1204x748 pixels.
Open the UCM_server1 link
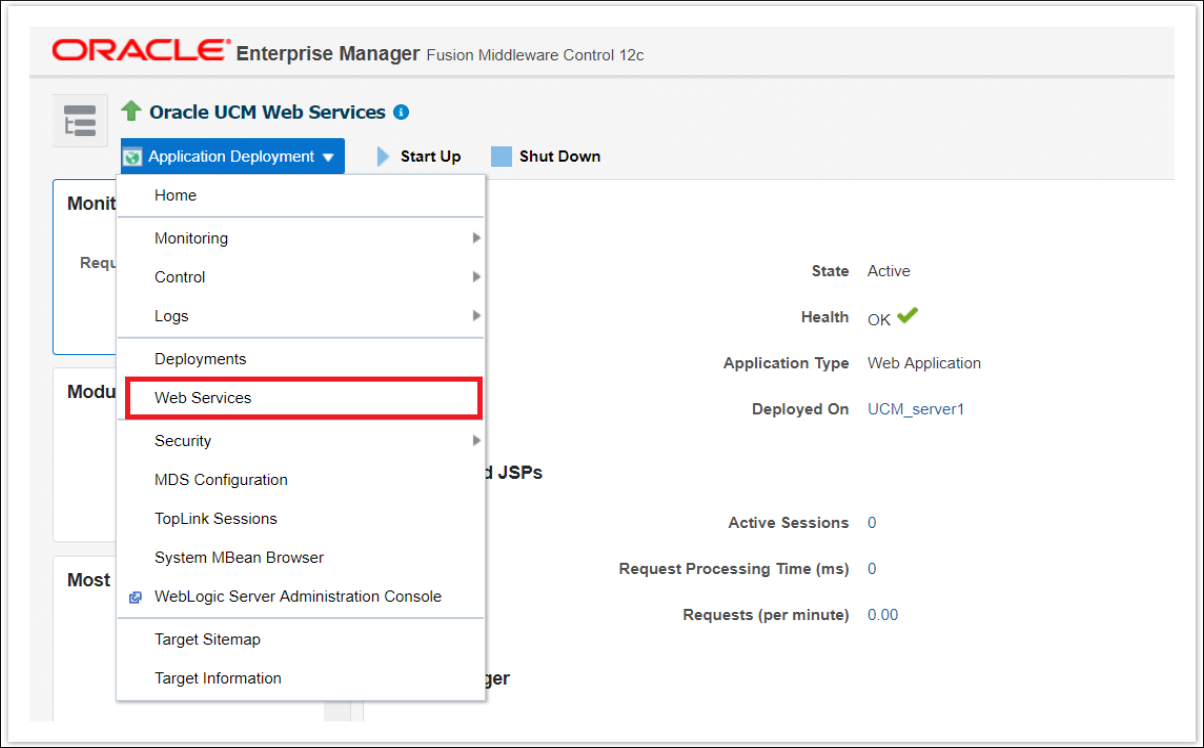click(x=916, y=409)
